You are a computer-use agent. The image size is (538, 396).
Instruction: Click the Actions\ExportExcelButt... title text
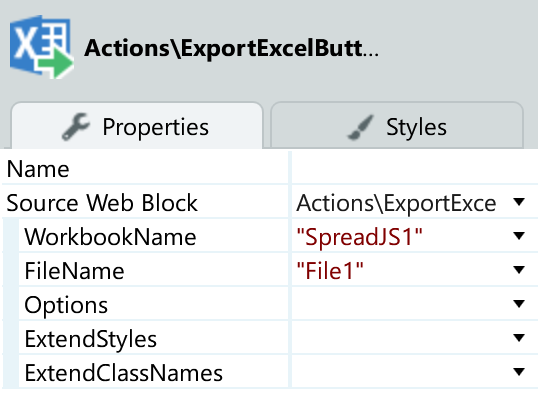point(232,48)
